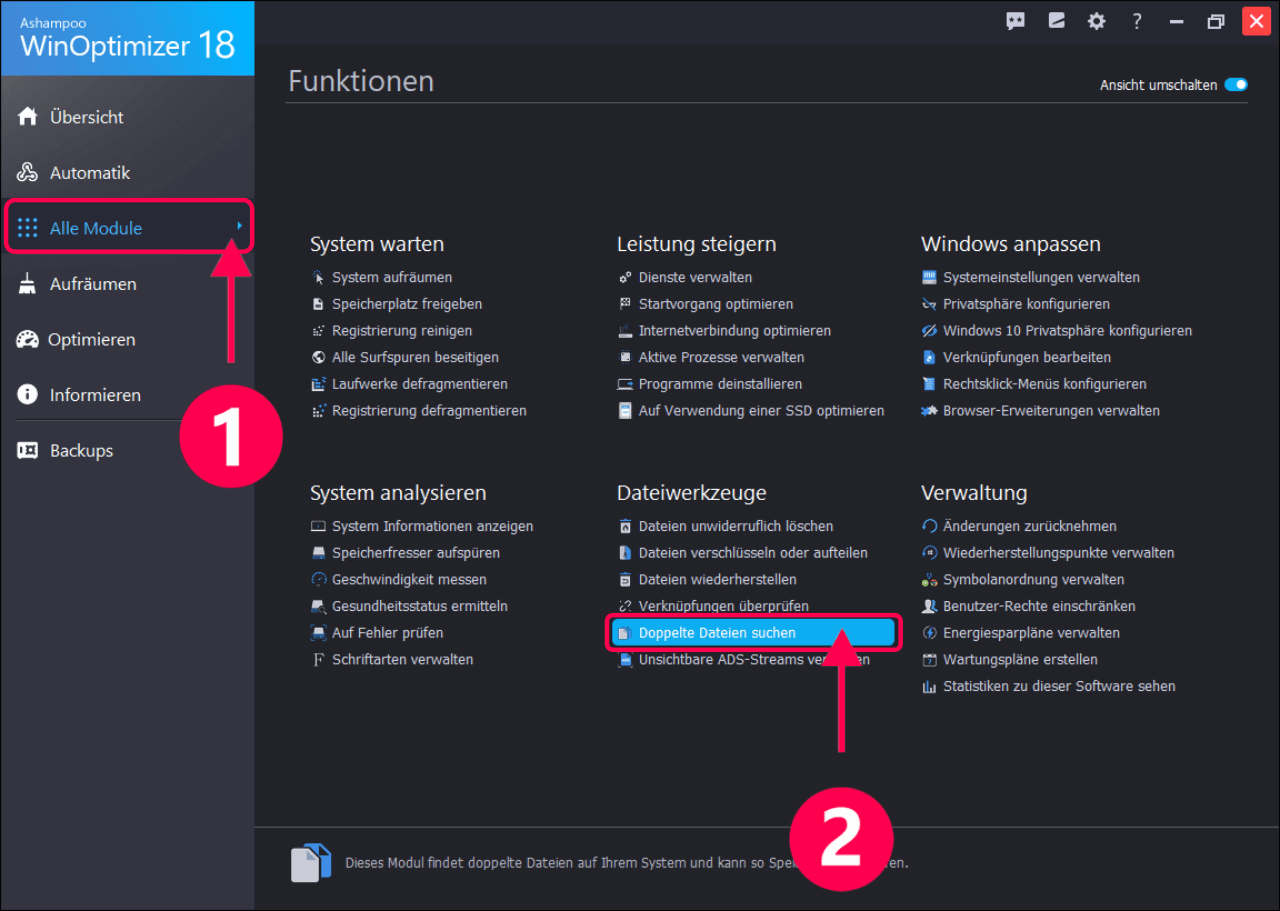The width and height of the screenshot is (1280, 911).
Task: Click the notes pencil icon in title bar
Action: coord(1057,21)
